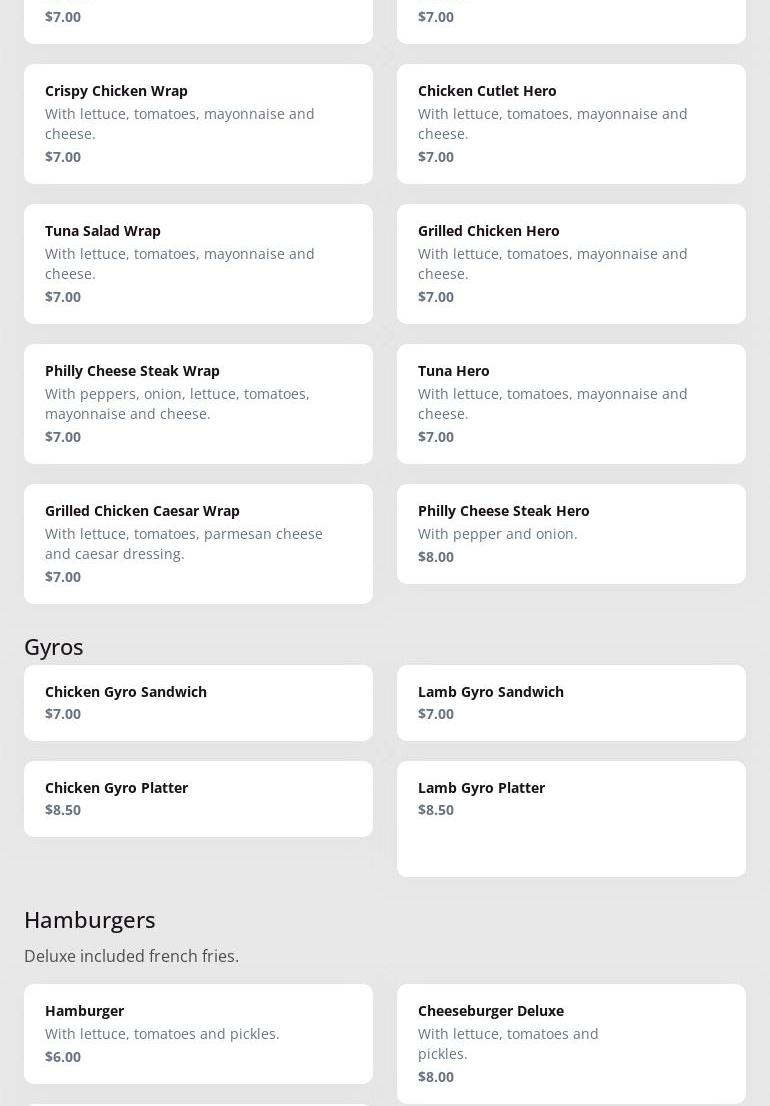Click the Gyros section heading
Viewport: 770px width, 1106px height.
pyautogui.click(x=54, y=647)
